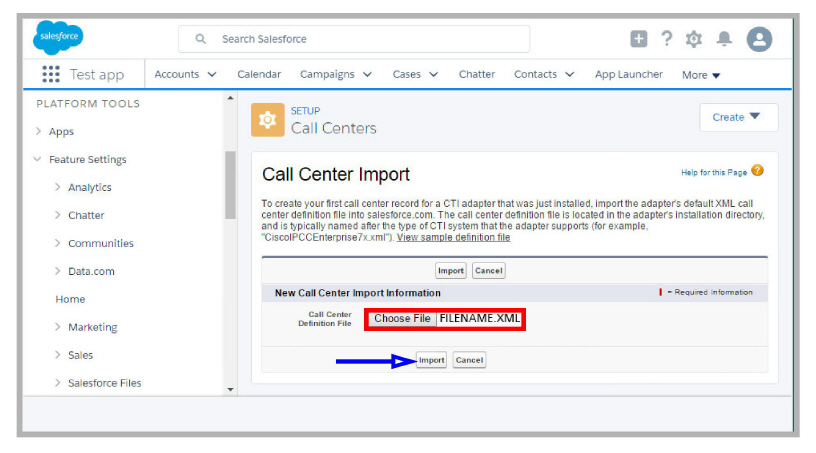Click the sidebar scroll up arrow
816x453 pixels.
pos(231,98)
